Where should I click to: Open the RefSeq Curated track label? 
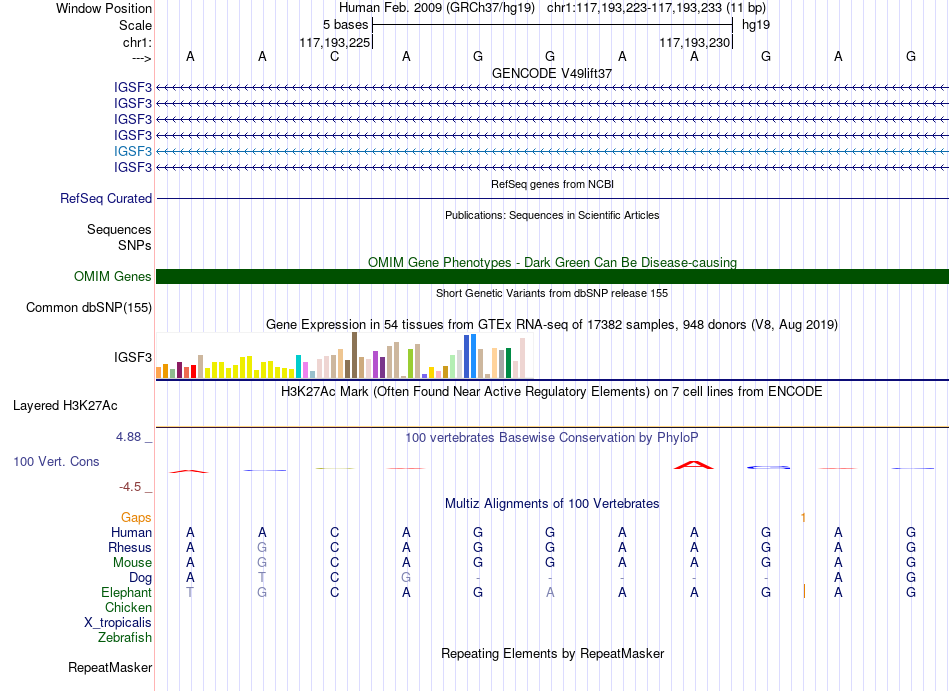click(x=106, y=198)
